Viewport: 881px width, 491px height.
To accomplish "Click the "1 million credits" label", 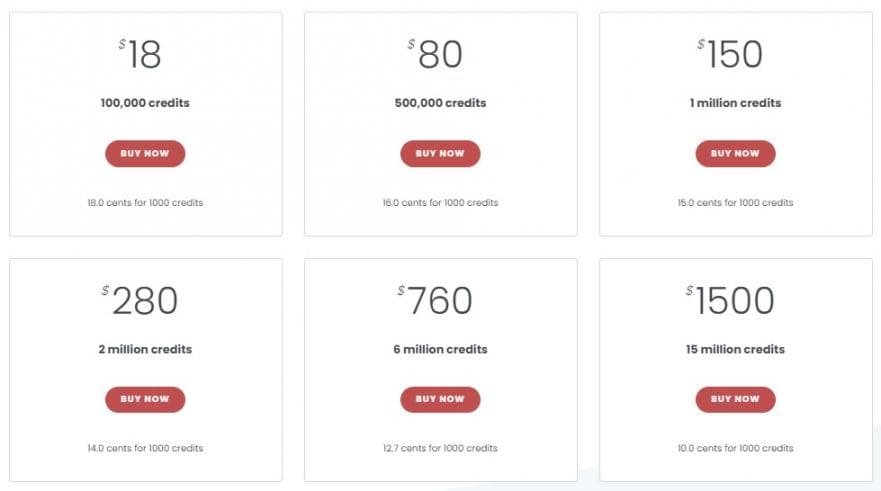I will (x=735, y=103).
